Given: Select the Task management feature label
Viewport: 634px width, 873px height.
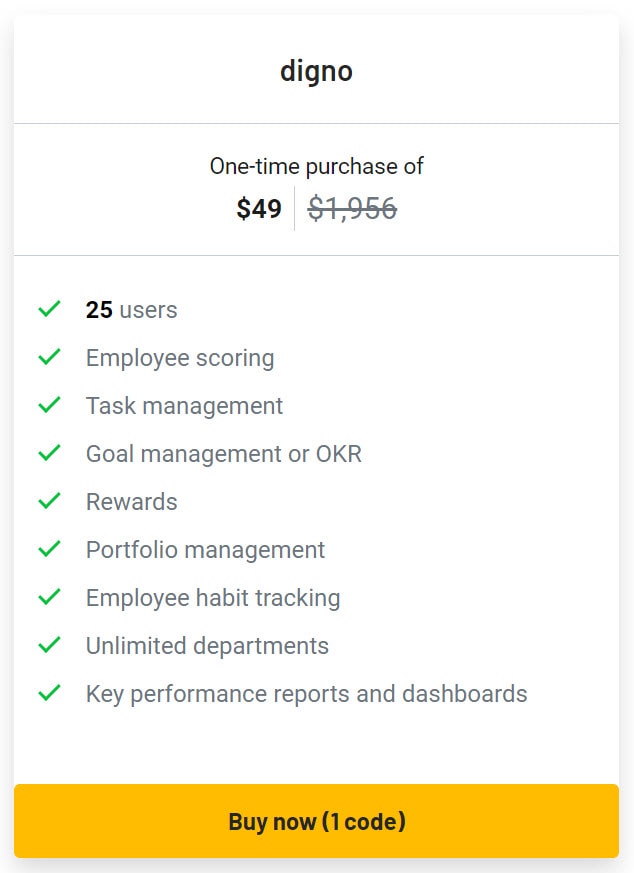Looking at the screenshot, I should point(184,405).
